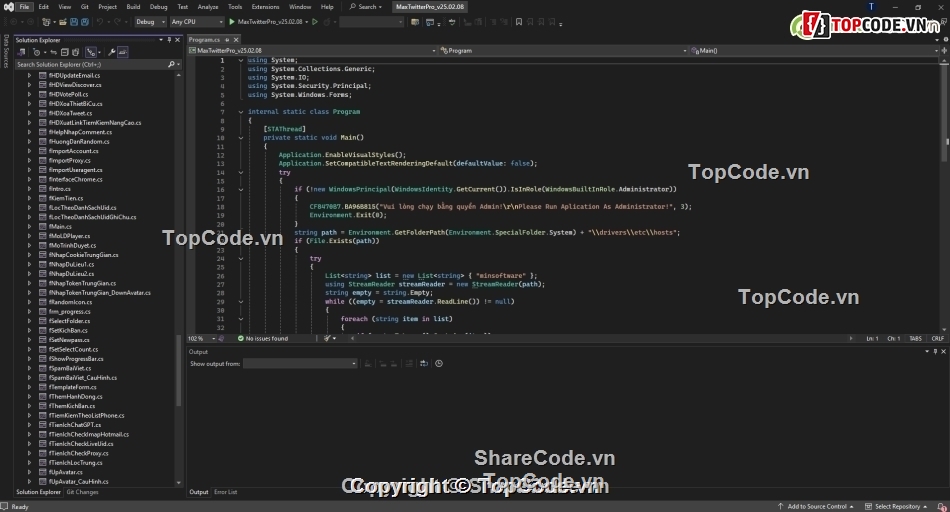Viewport: 950px width, 512px height.
Task: Open the Build menu
Action: 133,7
